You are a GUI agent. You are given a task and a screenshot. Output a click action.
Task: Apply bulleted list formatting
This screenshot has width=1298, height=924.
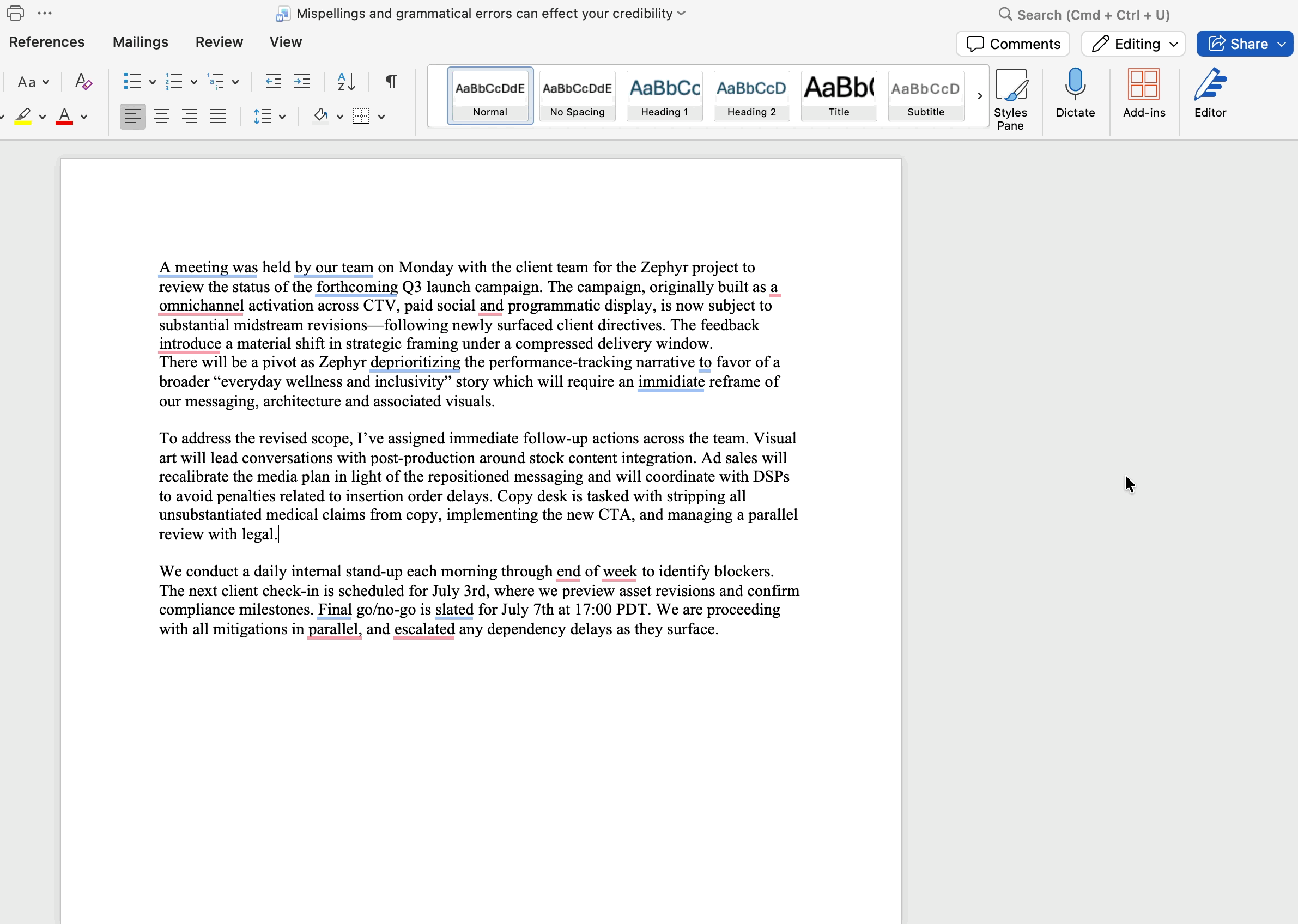pyautogui.click(x=132, y=82)
